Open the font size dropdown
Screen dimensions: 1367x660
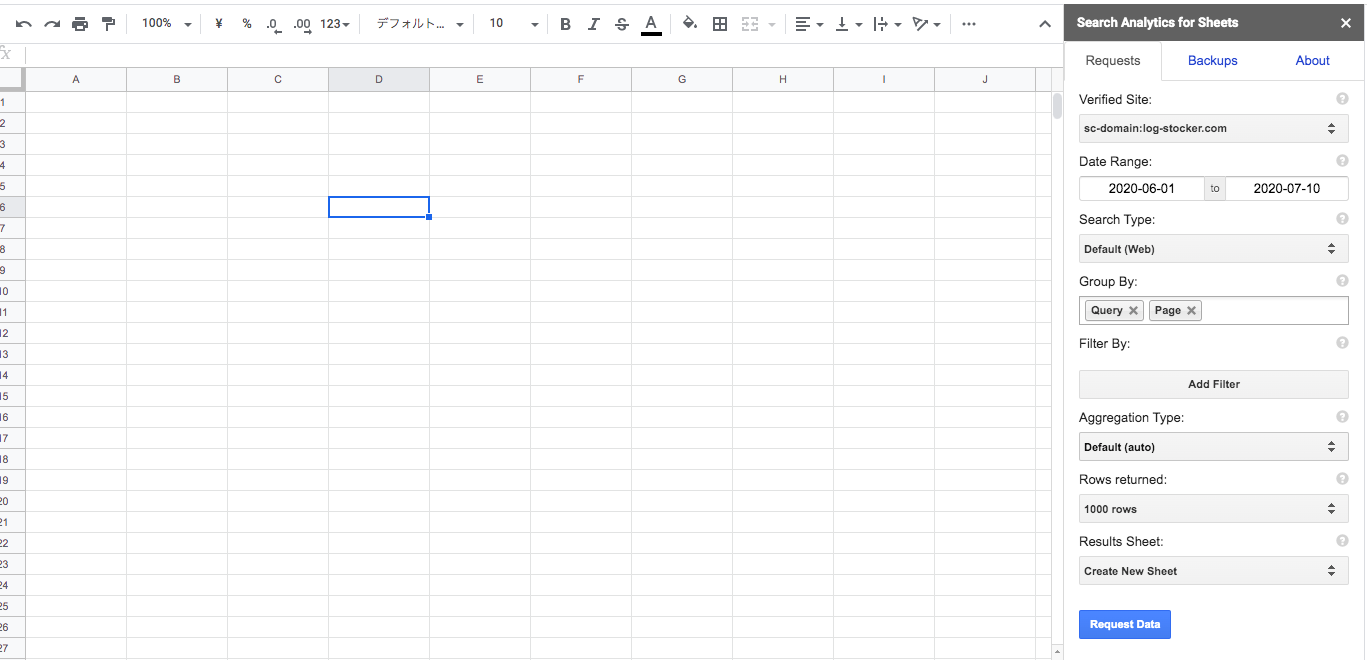513,24
